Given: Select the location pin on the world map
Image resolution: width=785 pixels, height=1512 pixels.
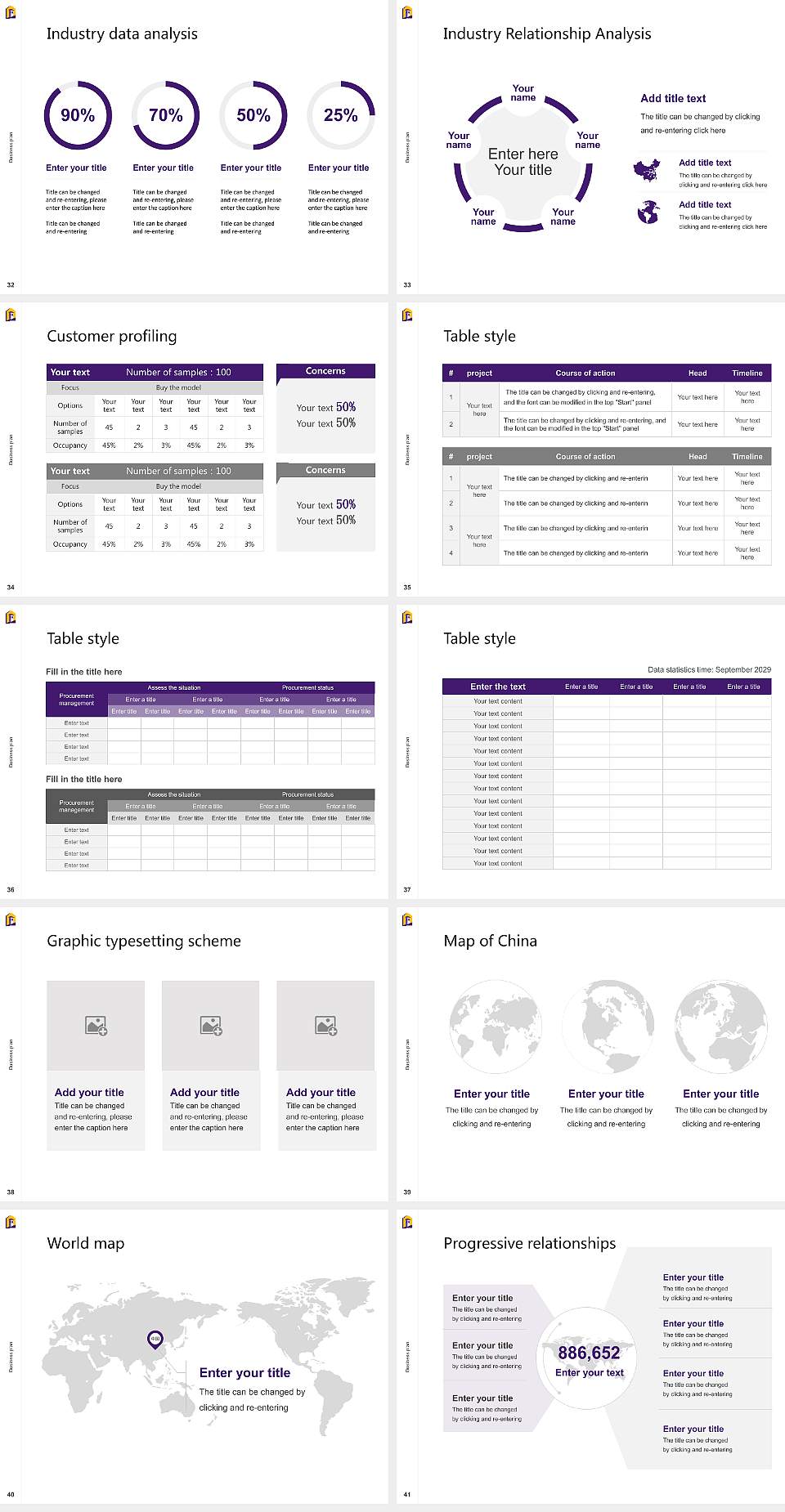Looking at the screenshot, I should tap(155, 1339).
